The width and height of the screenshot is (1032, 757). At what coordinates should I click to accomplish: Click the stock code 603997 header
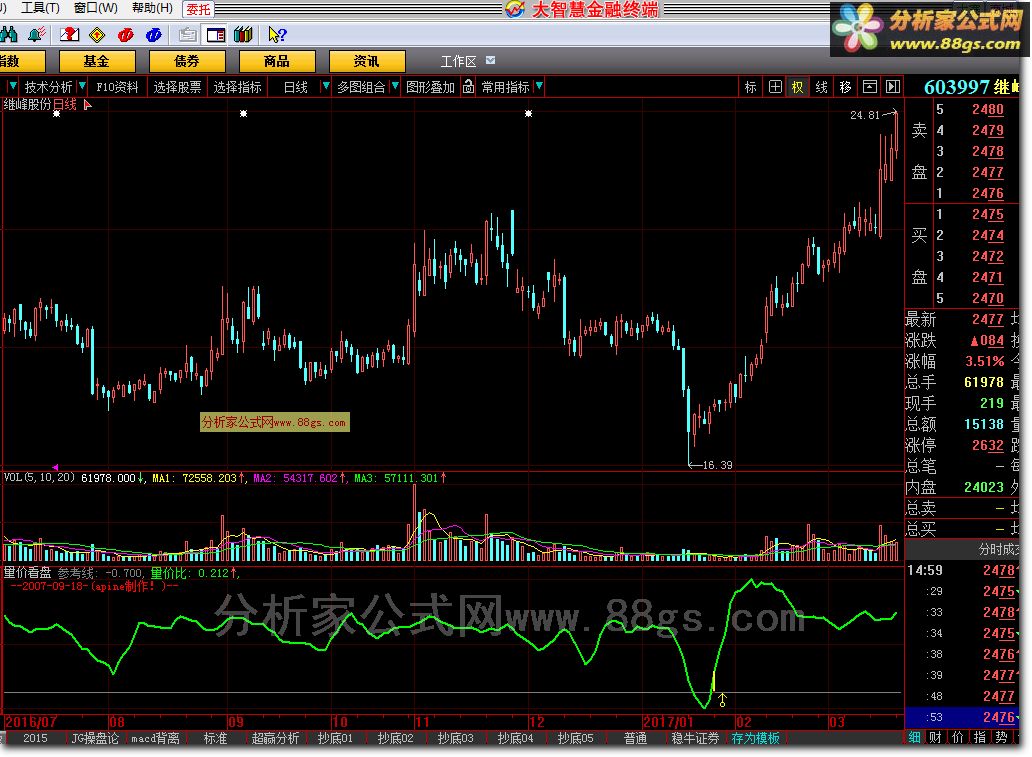pos(957,87)
